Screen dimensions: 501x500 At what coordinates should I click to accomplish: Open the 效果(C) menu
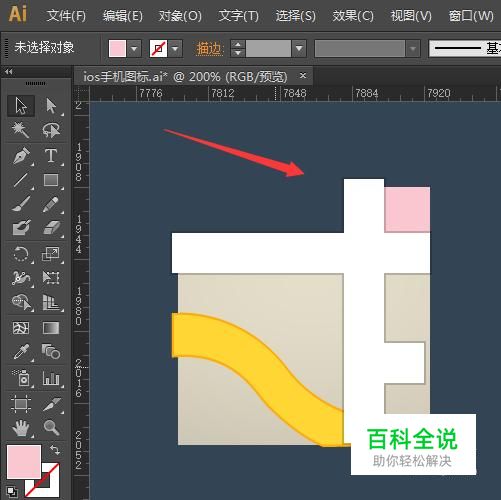[x=353, y=15]
